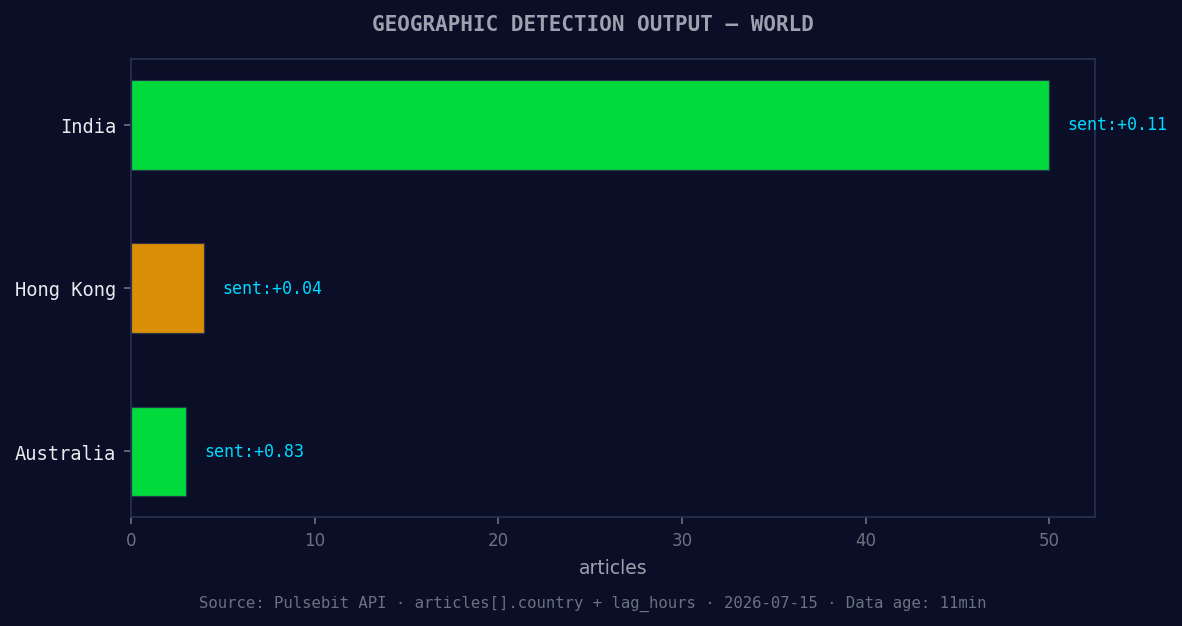Screen dimensions: 1182x626
Task: Select the 'Australia' axis label
Action: tap(66, 453)
